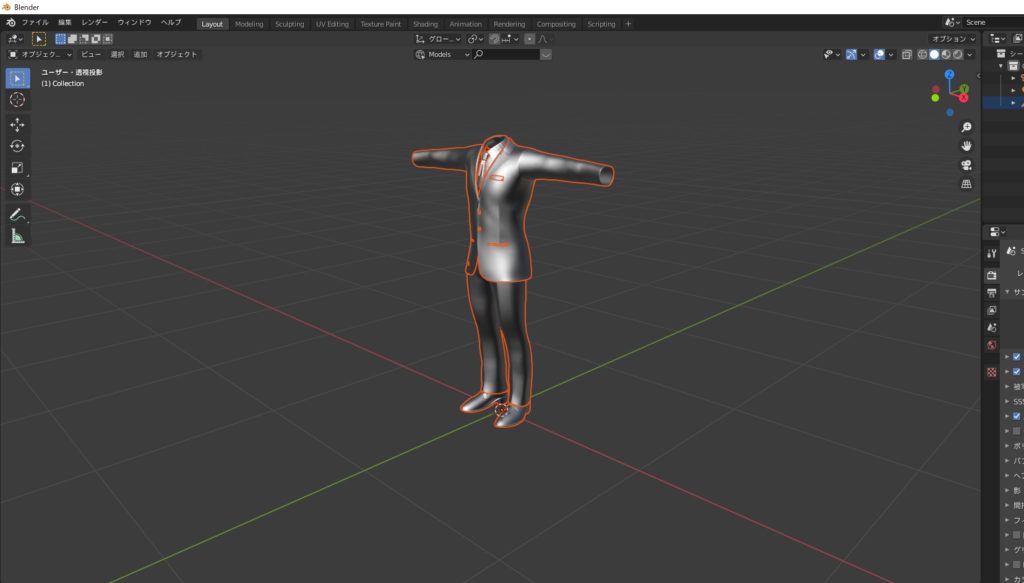The height and width of the screenshot is (583, 1024).
Task: Open the 編集 menu
Action: point(65,23)
